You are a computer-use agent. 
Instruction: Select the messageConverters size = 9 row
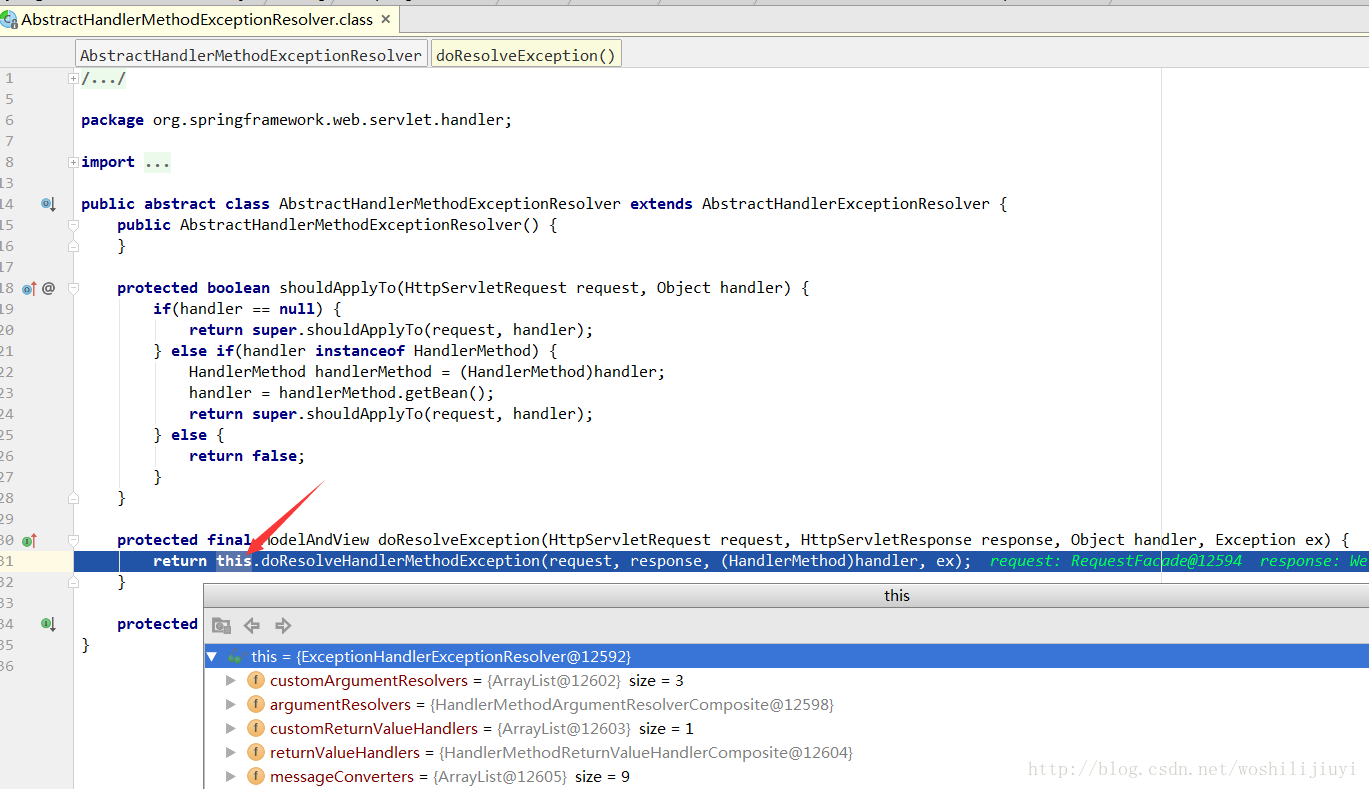click(x=786, y=777)
